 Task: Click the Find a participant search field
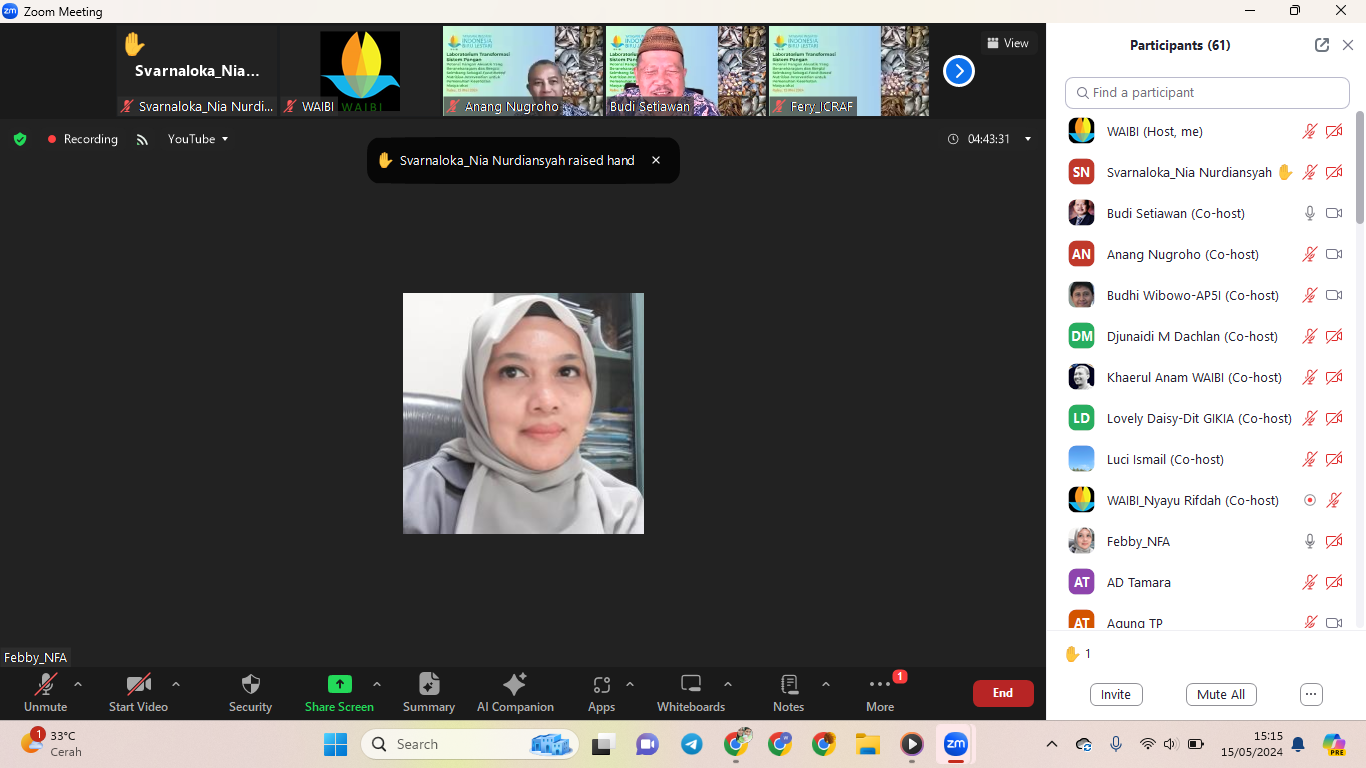pyautogui.click(x=1207, y=92)
